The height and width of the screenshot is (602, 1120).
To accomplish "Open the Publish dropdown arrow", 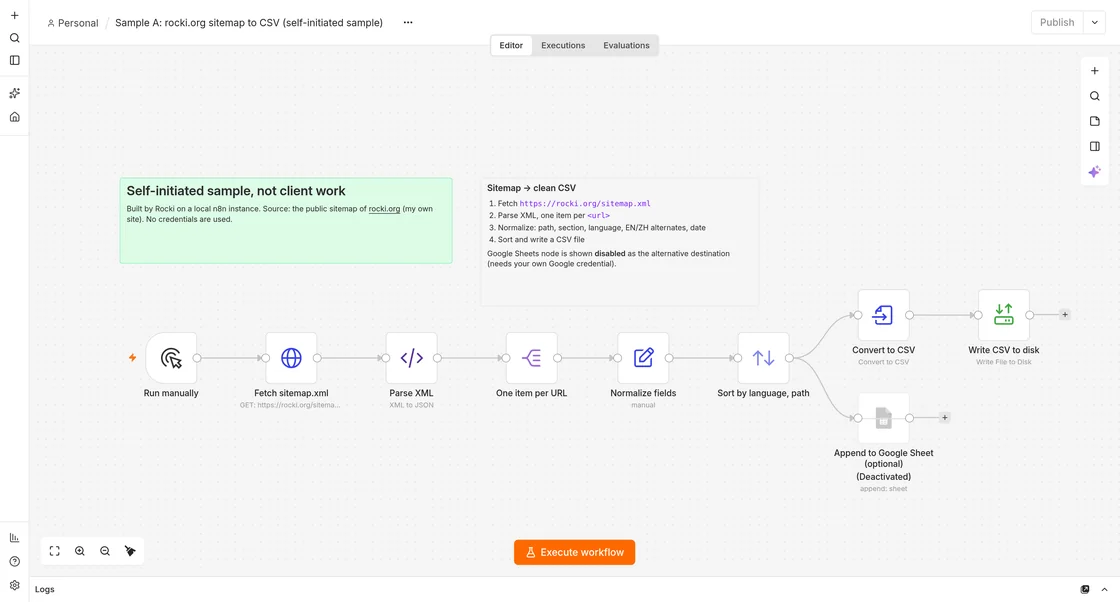I will pyautogui.click(x=1094, y=22).
